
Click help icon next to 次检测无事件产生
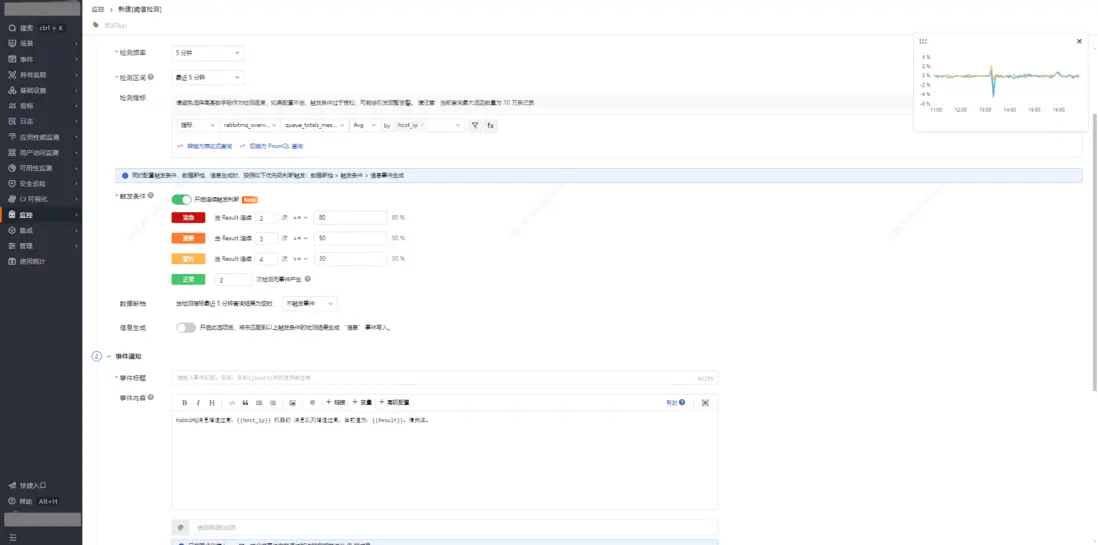308,279
